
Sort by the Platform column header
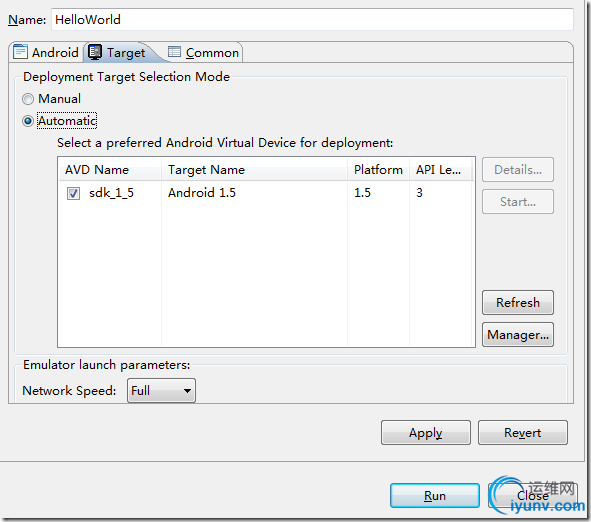[378, 170]
